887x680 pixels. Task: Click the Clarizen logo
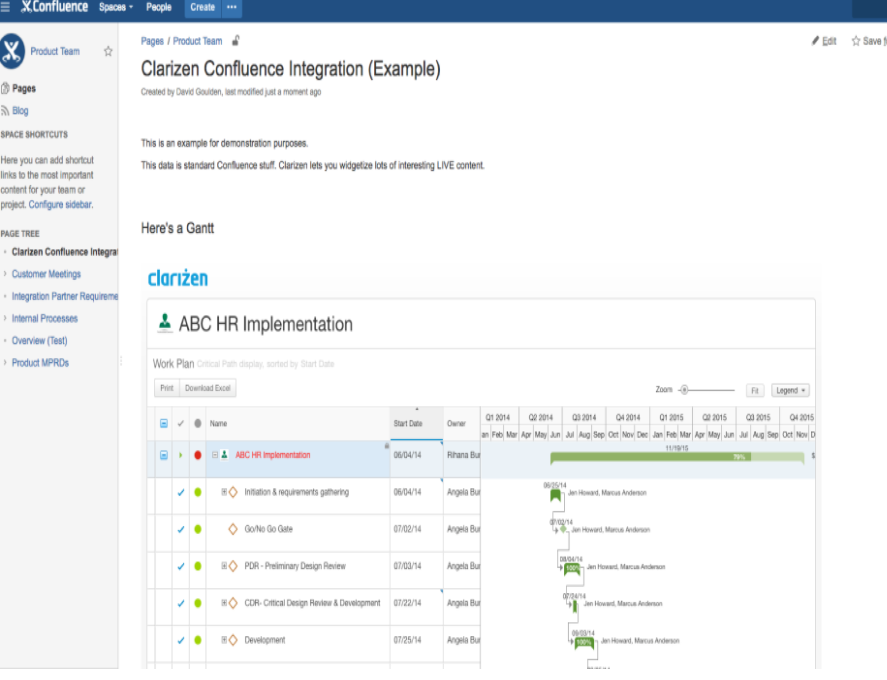(x=178, y=278)
